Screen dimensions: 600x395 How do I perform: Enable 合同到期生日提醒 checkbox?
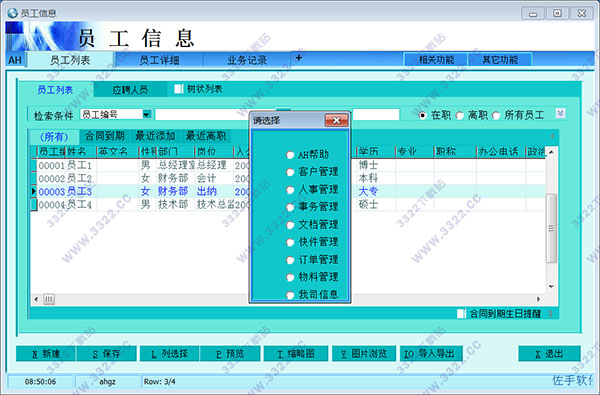tap(461, 314)
